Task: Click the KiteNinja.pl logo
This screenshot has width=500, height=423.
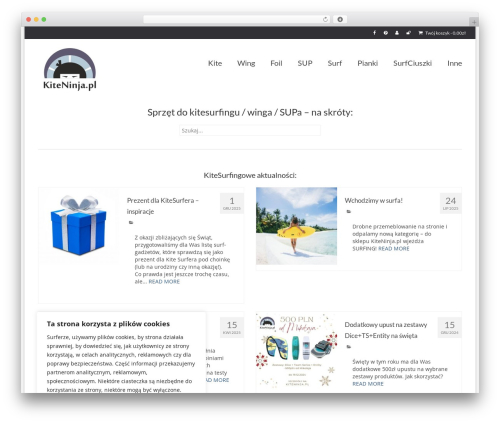Action: [x=70, y=69]
